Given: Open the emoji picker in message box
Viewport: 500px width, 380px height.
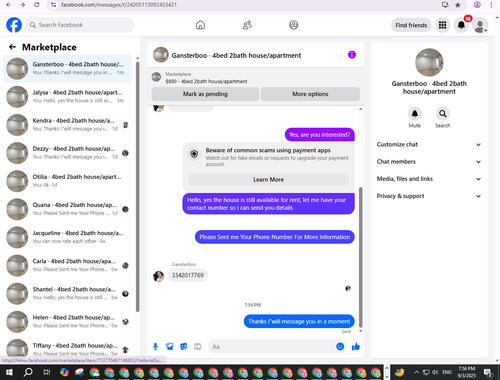Looking at the screenshot, I should pos(340,347).
